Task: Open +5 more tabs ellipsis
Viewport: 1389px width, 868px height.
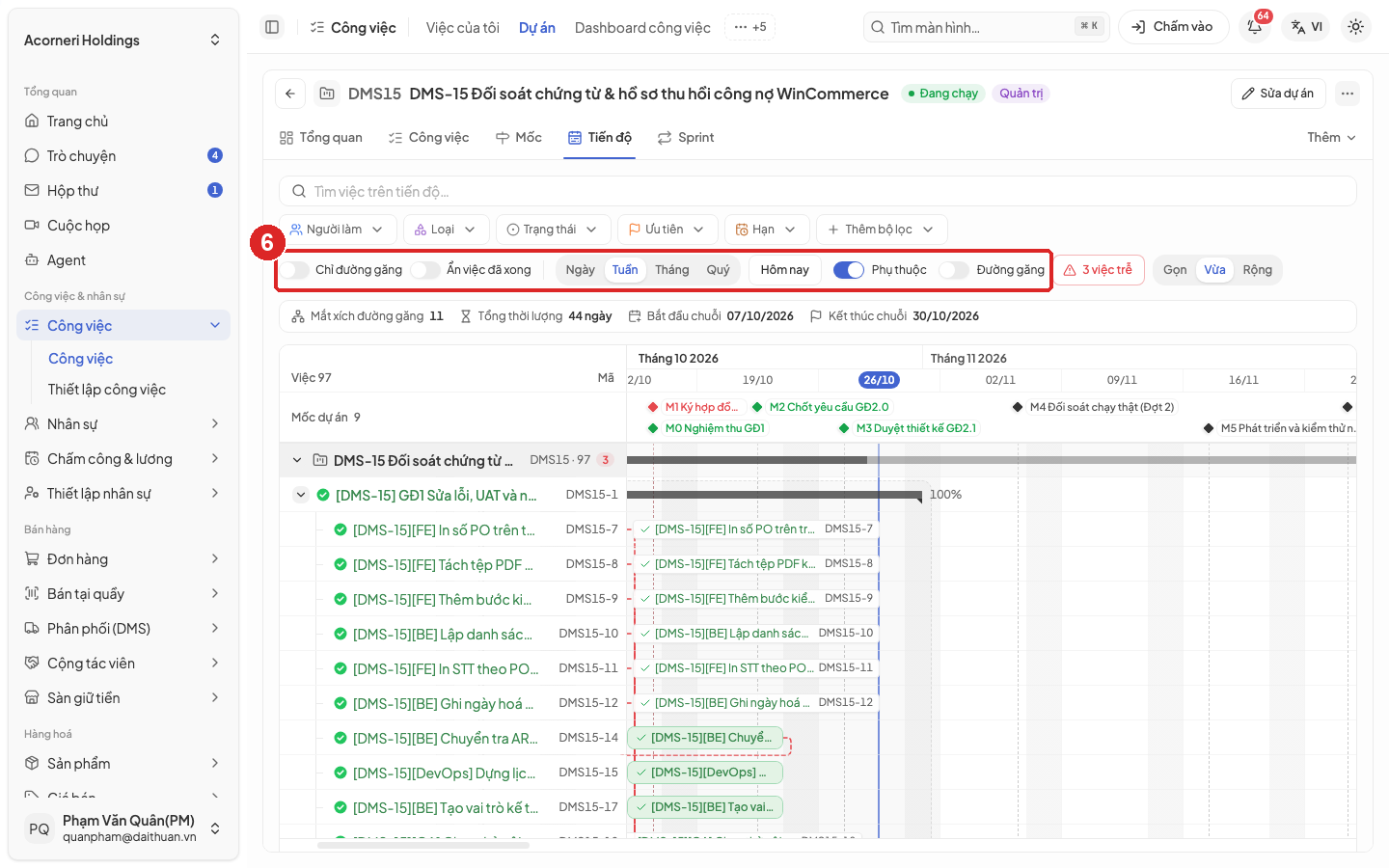Action: point(749,27)
